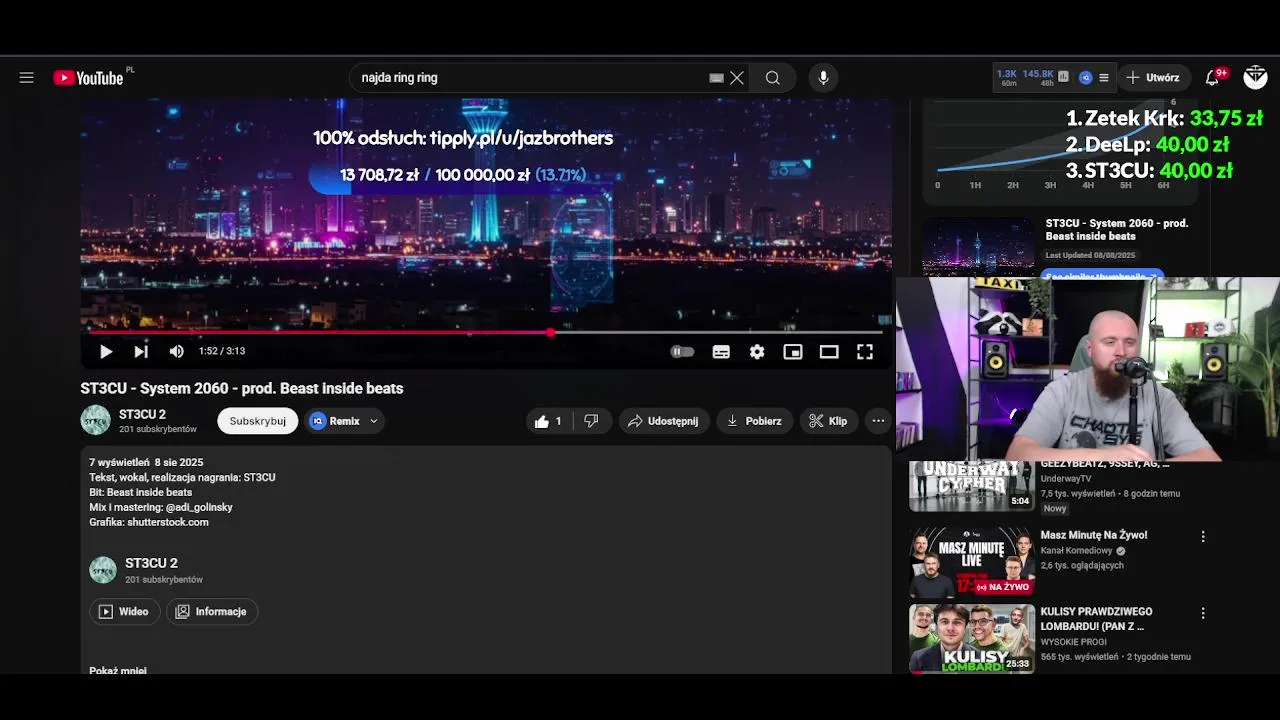Click the like count 1
This screenshot has height=720, width=1280.
558,421
